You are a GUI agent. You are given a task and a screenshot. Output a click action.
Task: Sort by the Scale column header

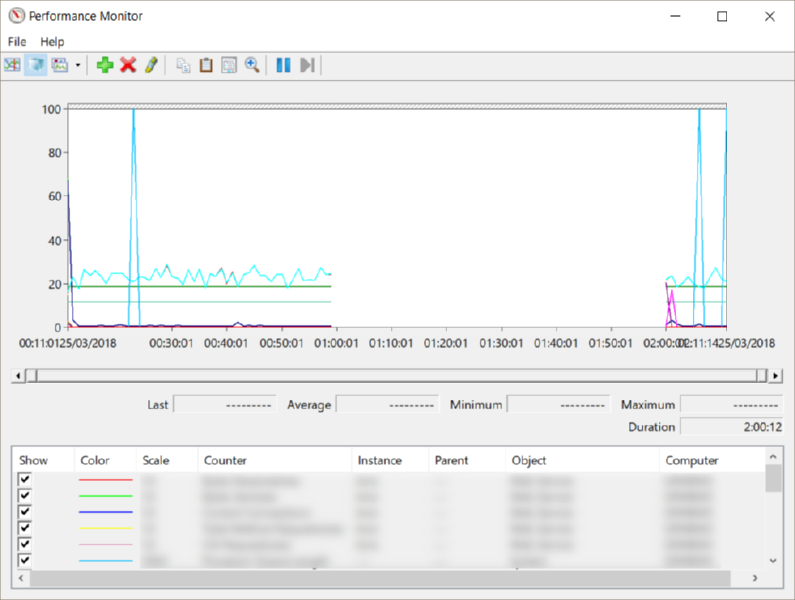pyautogui.click(x=167, y=460)
